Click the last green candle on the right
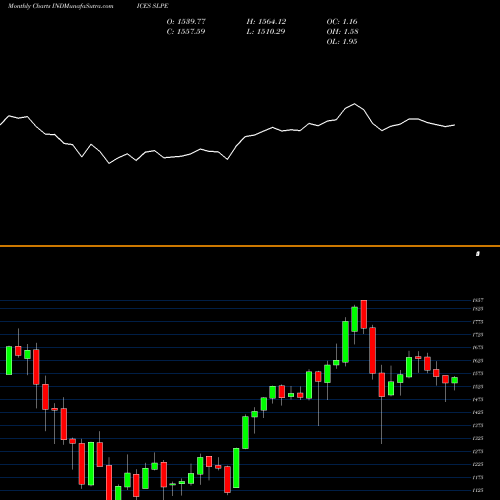Image resolution: width=500 pixels, height=500 pixels. point(455,380)
